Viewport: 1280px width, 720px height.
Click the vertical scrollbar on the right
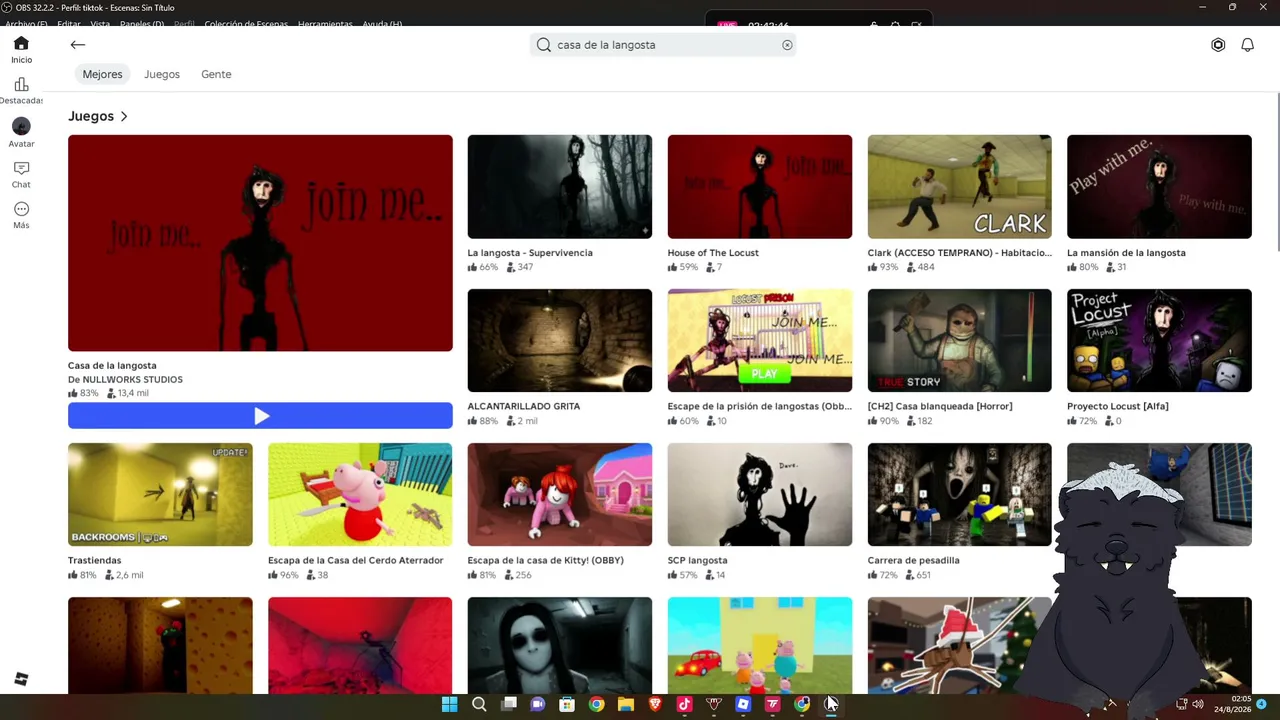(1276, 172)
